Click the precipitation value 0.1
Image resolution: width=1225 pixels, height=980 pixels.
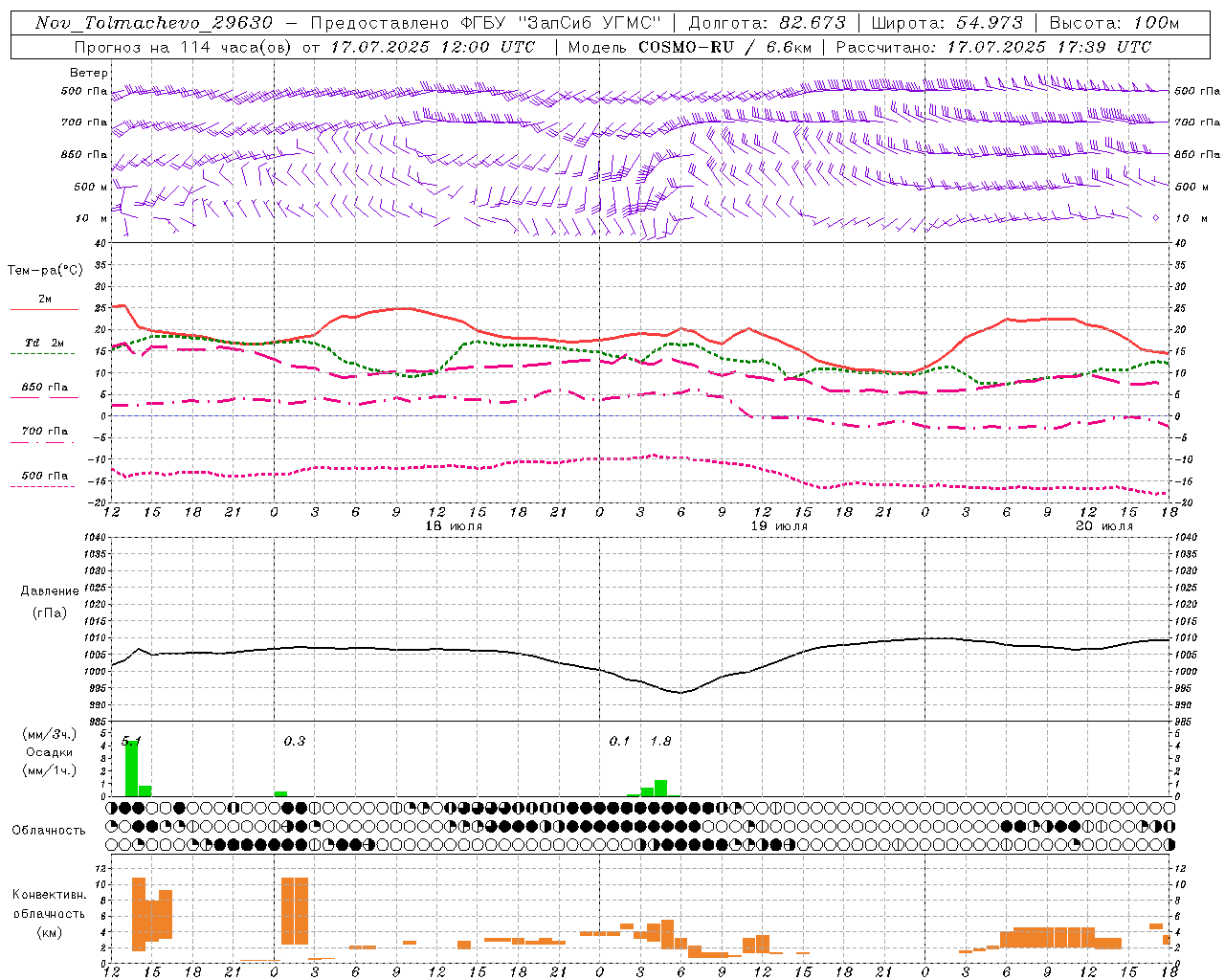620,742
